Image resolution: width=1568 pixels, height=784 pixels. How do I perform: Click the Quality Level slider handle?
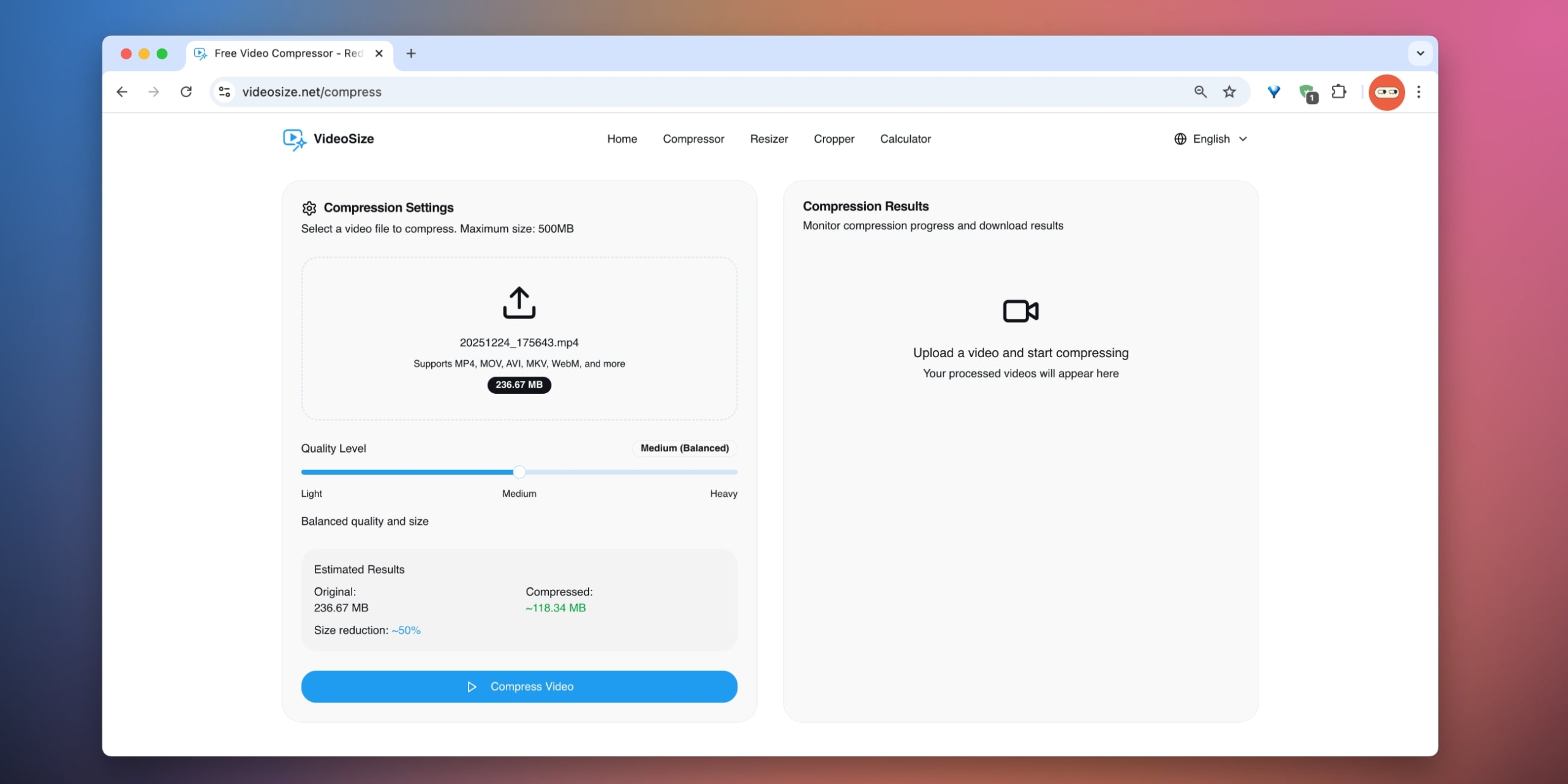(x=519, y=472)
